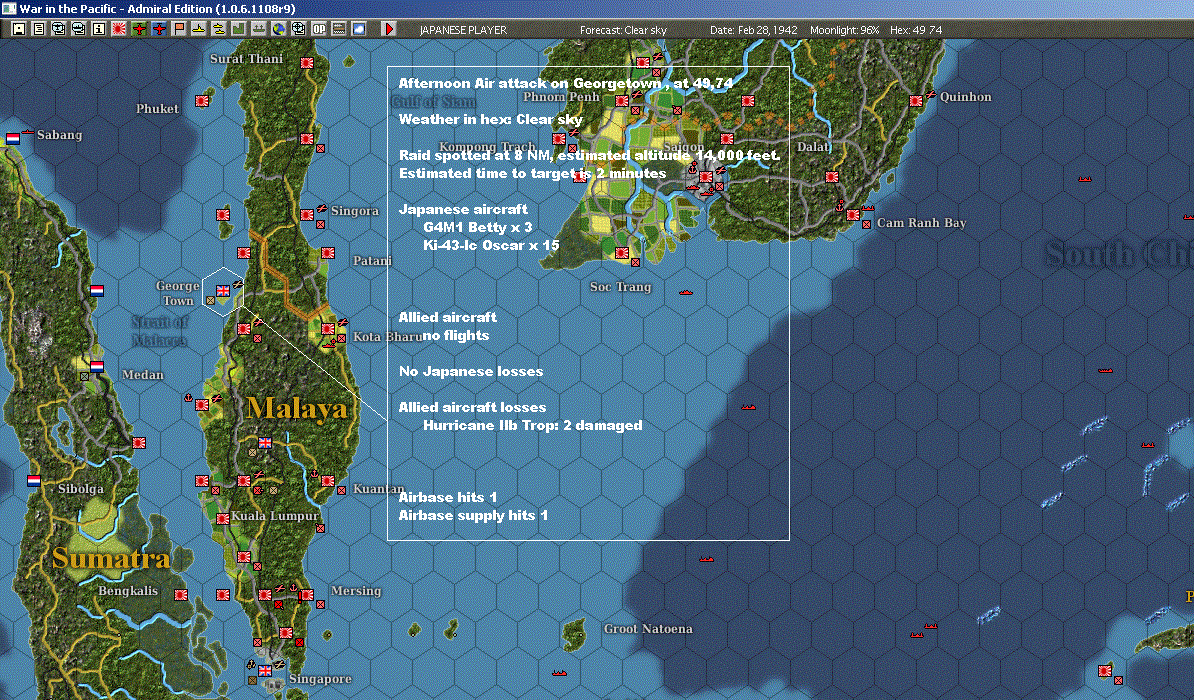Viewport: 1194px width, 700px height.
Task: Select the Japanese base icon at Quinhon
Action: tap(916, 101)
